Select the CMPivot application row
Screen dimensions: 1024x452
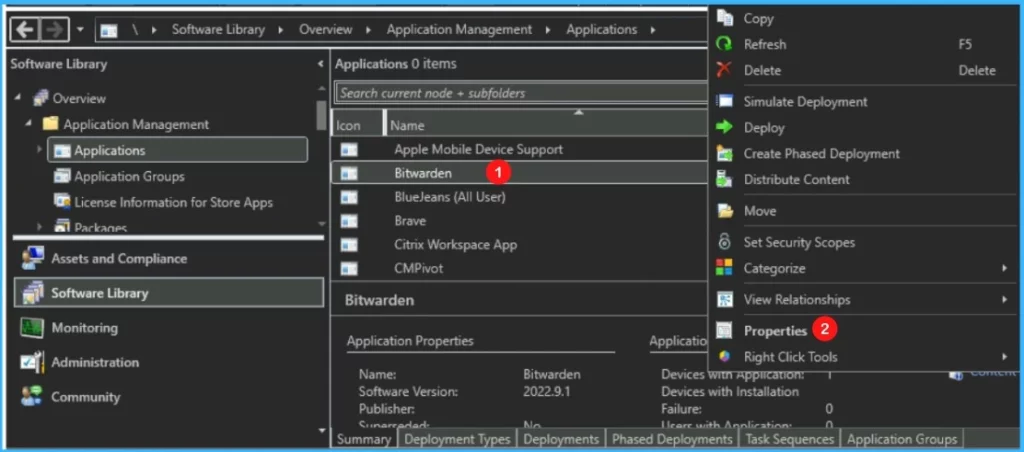[x=521, y=268]
